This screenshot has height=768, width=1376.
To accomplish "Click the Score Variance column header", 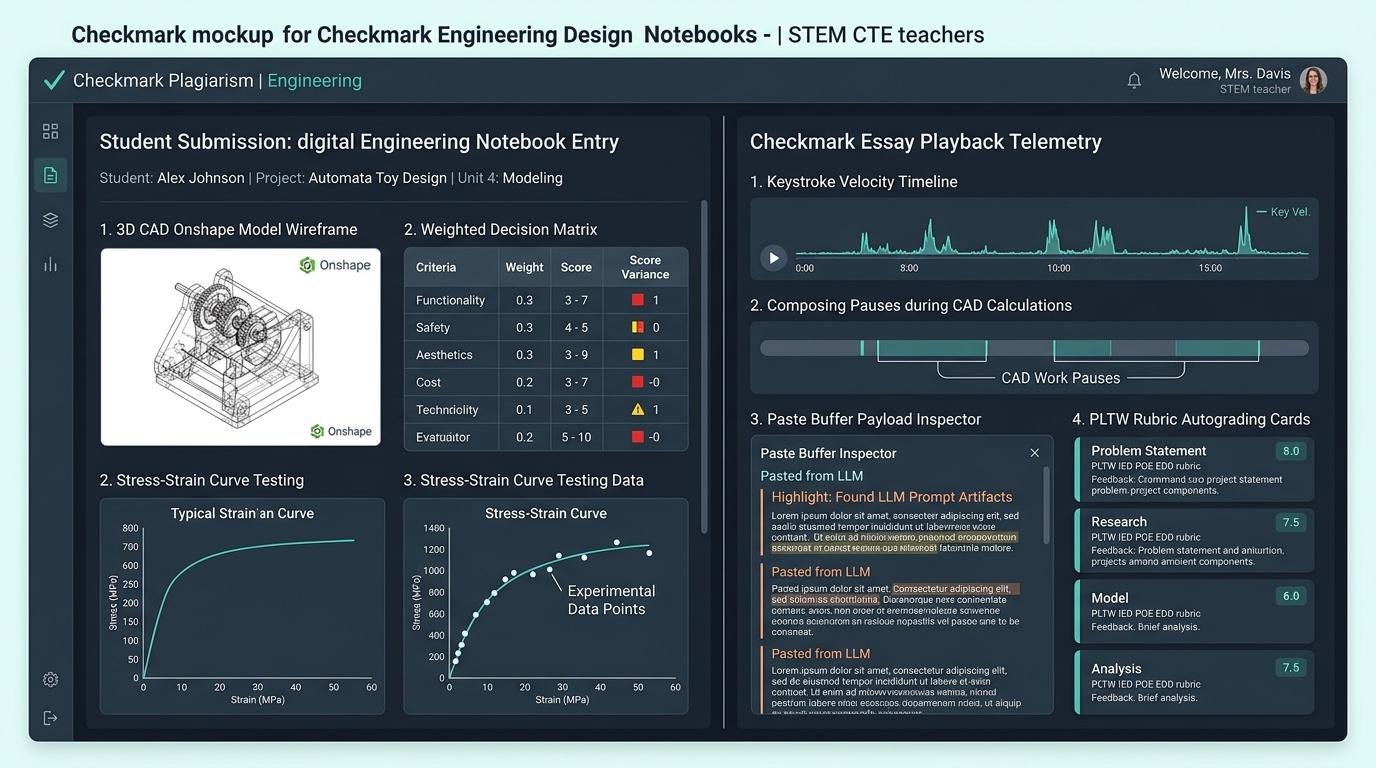I will click(x=645, y=267).
